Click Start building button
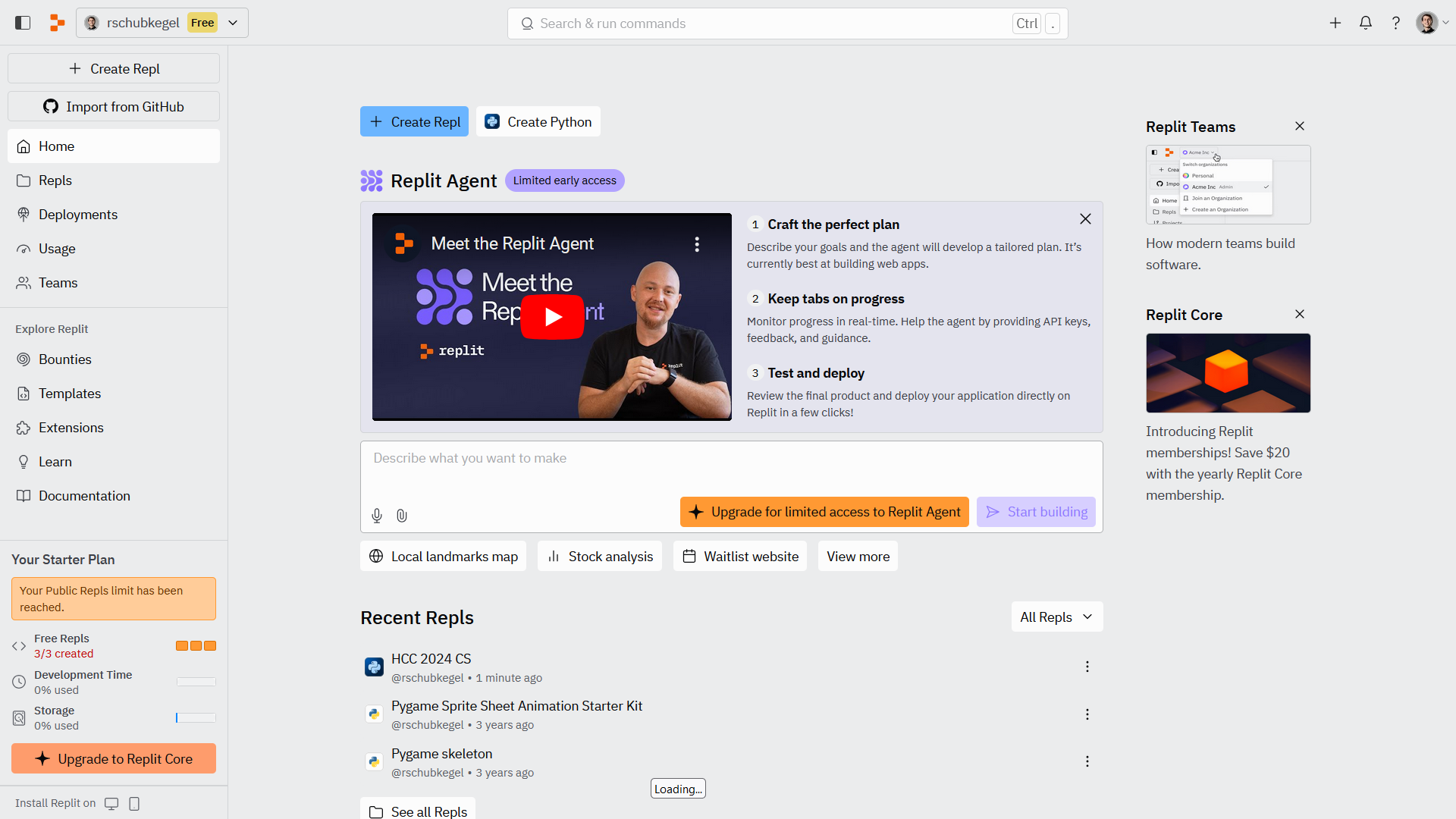This screenshot has width=1456, height=819. tap(1036, 512)
